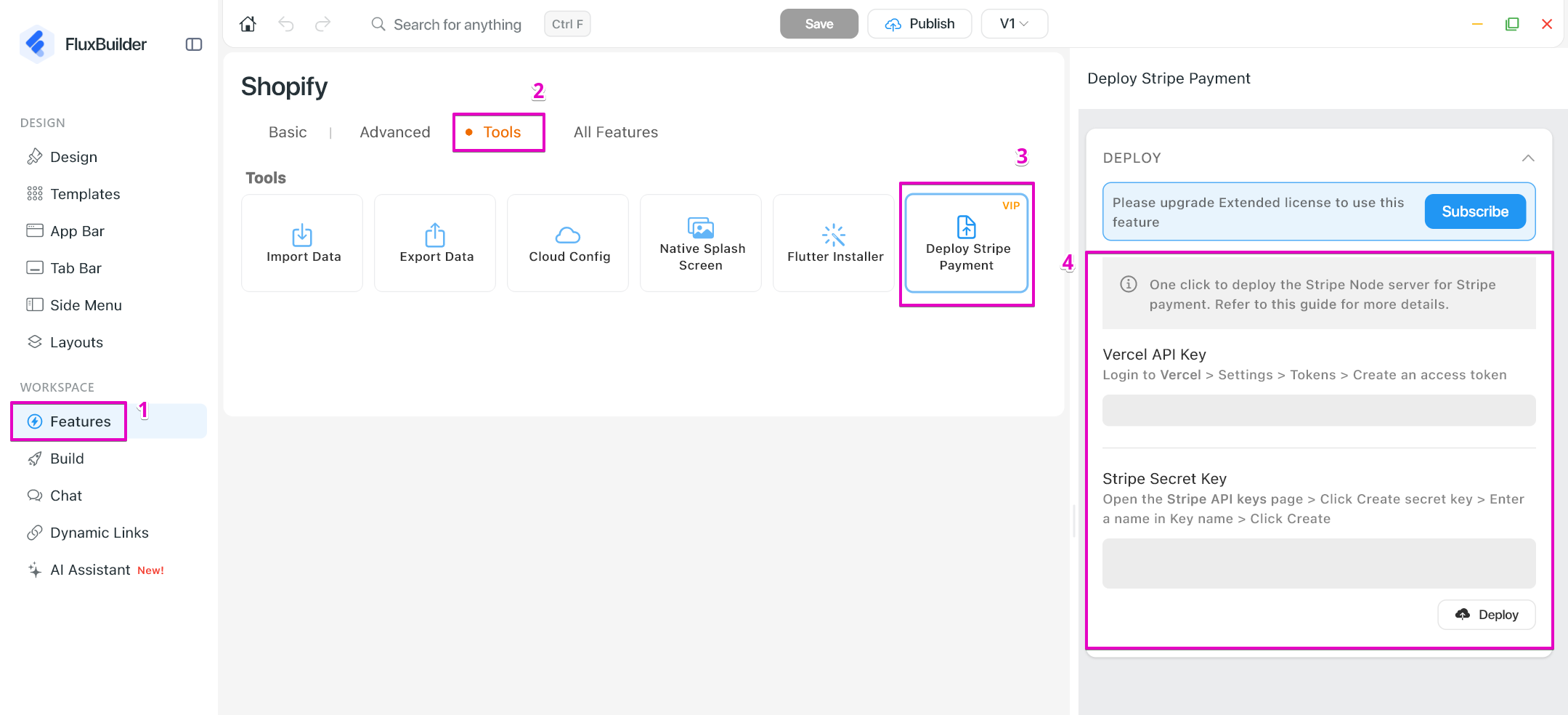Viewport: 1568px width, 715px height.
Task: Select the Tools tab
Action: (502, 132)
